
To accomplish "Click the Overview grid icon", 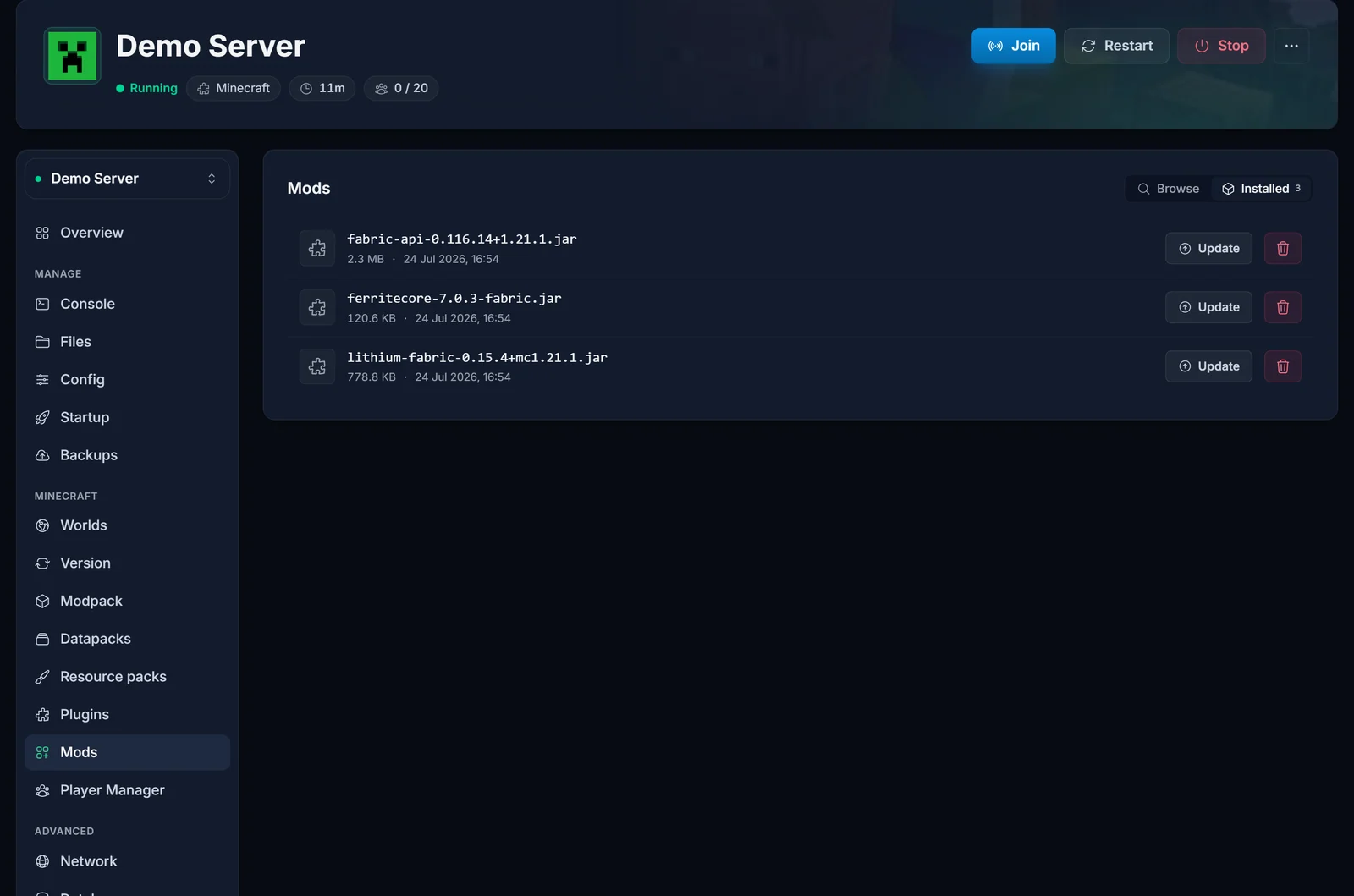I will (42, 233).
